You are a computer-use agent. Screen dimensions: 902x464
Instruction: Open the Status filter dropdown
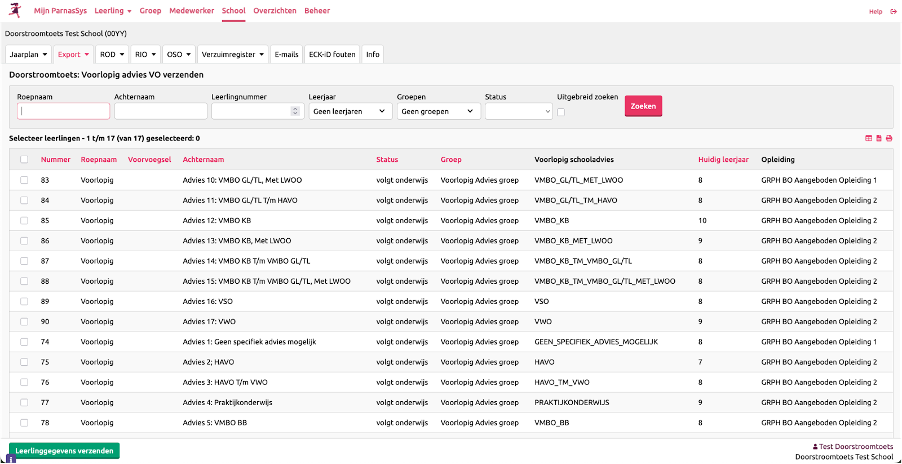[517, 111]
